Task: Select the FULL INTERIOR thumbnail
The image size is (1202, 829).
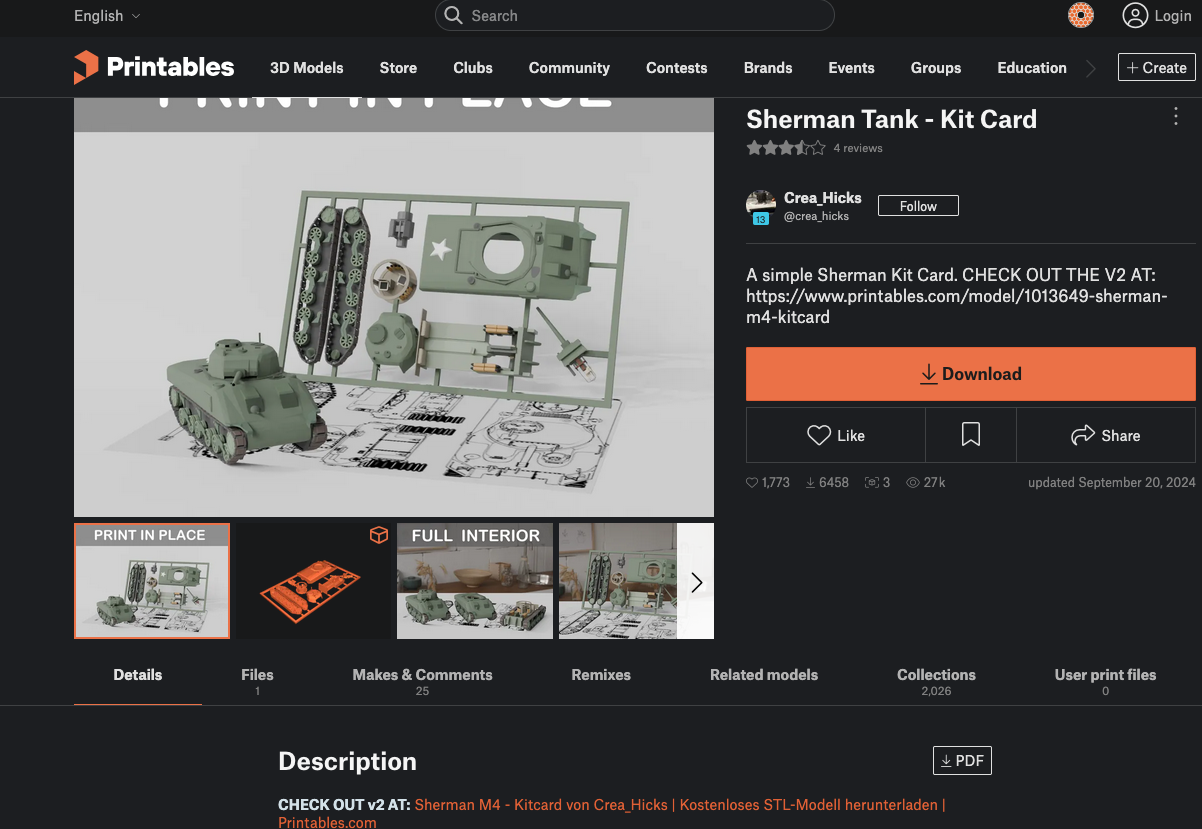Action: tap(475, 581)
